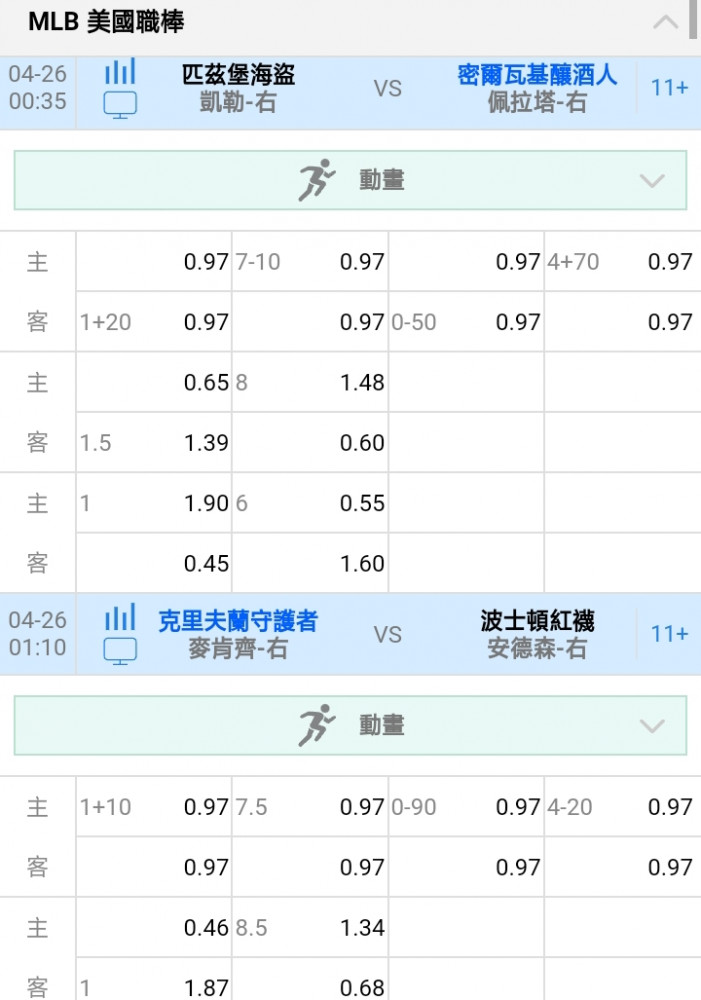Click pitcher name 佩拉塔-右
The width and height of the screenshot is (701, 1000).
[537, 102]
